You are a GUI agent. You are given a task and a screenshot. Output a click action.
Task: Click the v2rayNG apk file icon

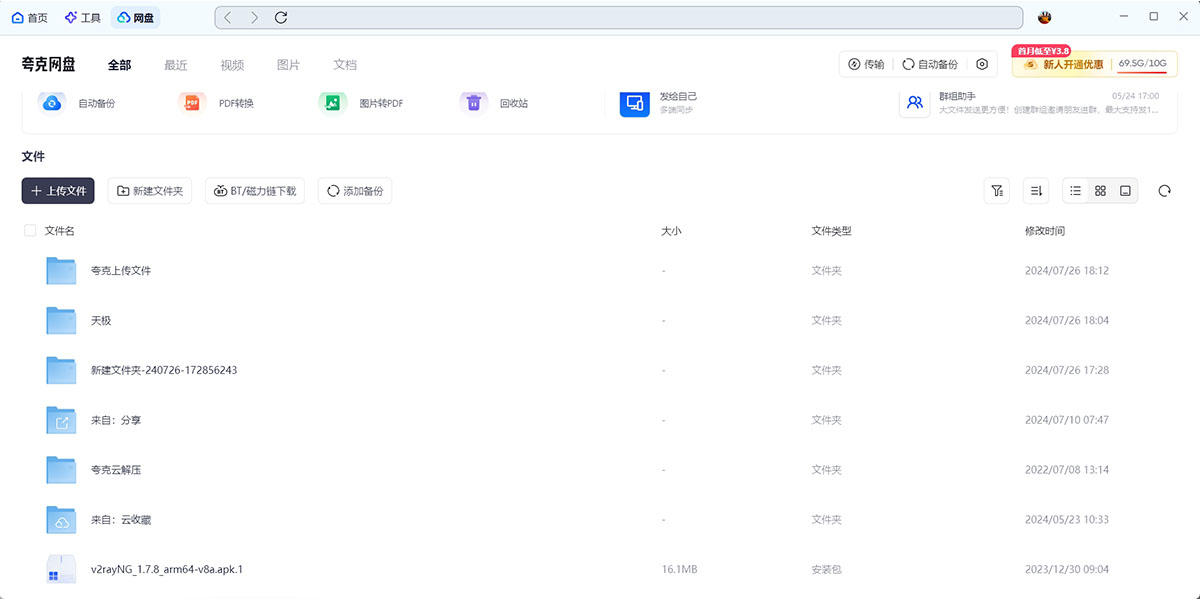[x=61, y=569]
